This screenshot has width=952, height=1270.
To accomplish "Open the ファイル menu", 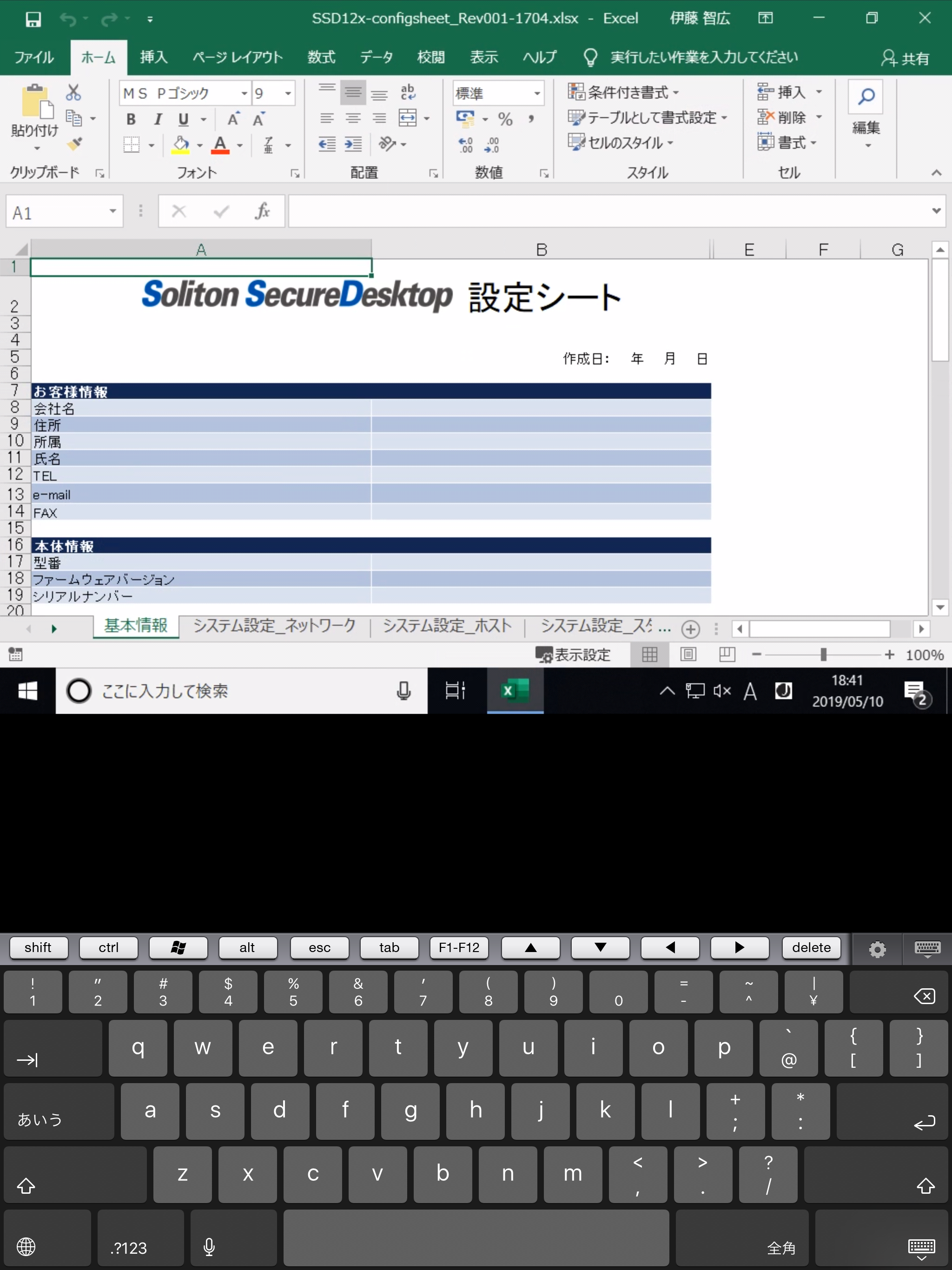I will click(34, 58).
